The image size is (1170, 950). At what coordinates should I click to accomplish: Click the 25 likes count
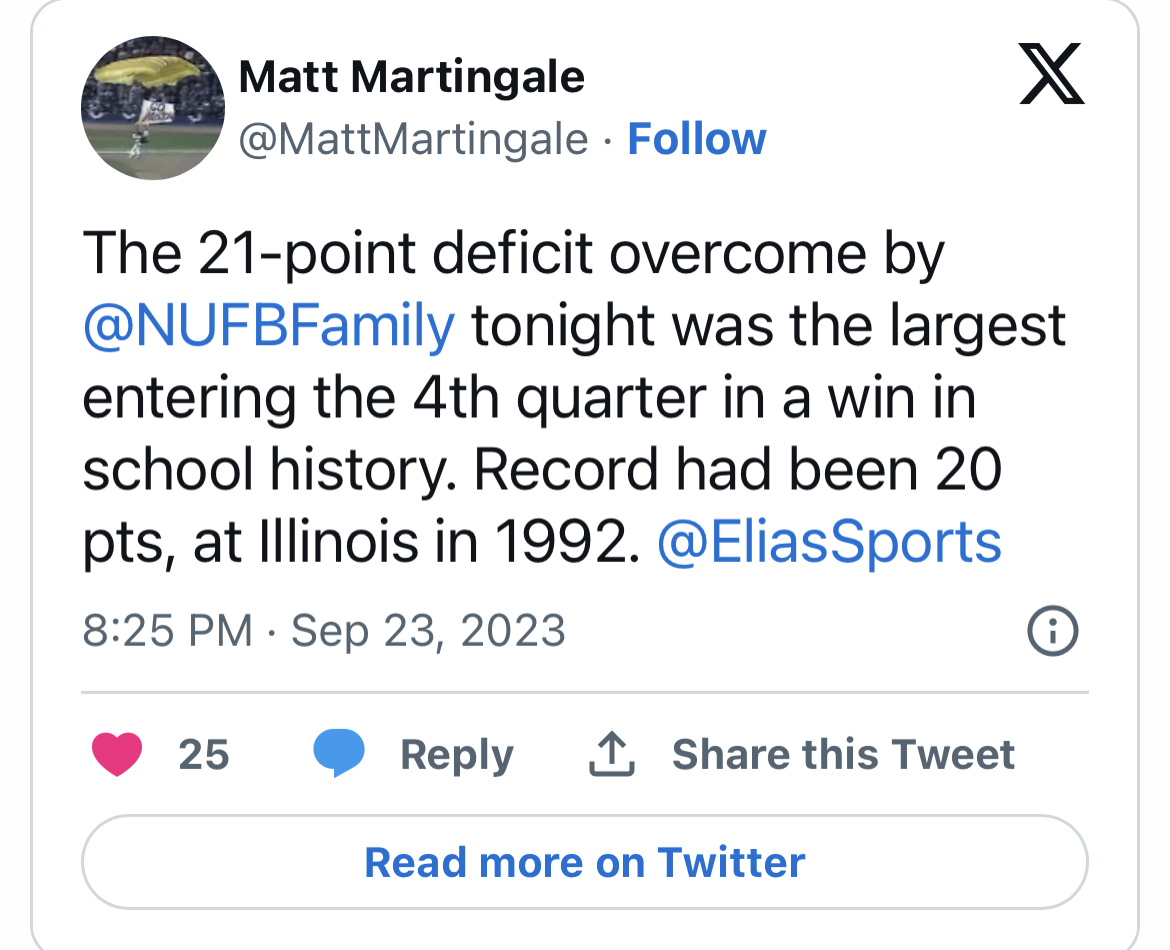pos(204,755)
